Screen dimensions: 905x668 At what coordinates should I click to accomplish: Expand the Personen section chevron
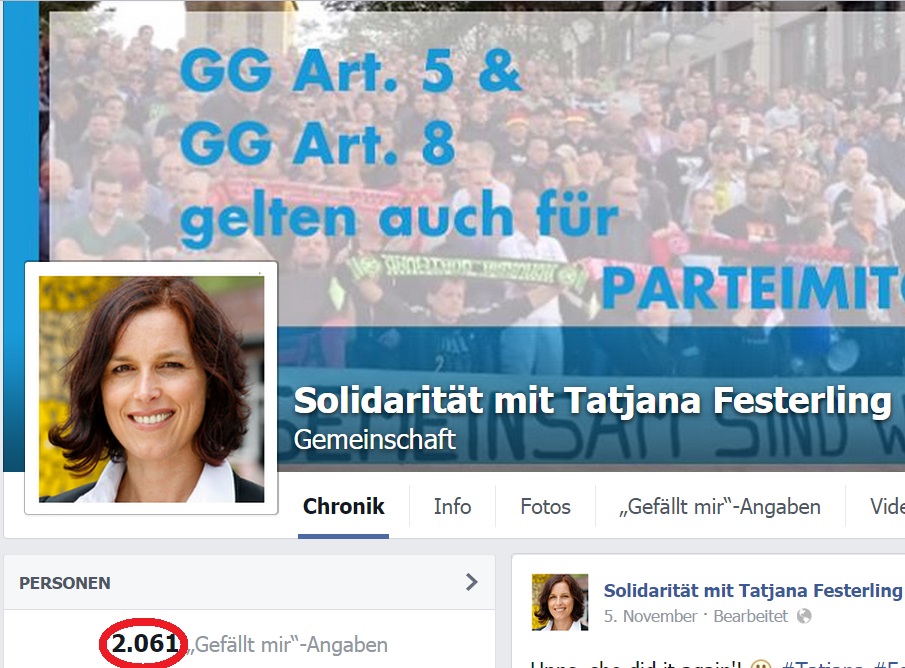pyautogui.click(x=472, y=582)
